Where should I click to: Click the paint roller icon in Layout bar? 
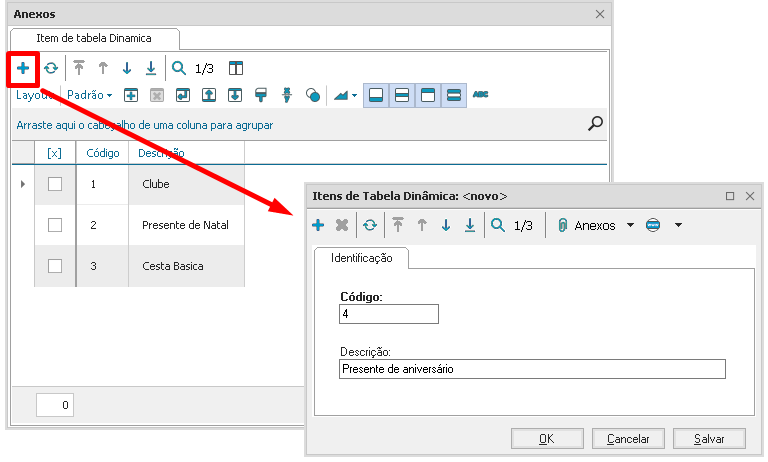261,95
